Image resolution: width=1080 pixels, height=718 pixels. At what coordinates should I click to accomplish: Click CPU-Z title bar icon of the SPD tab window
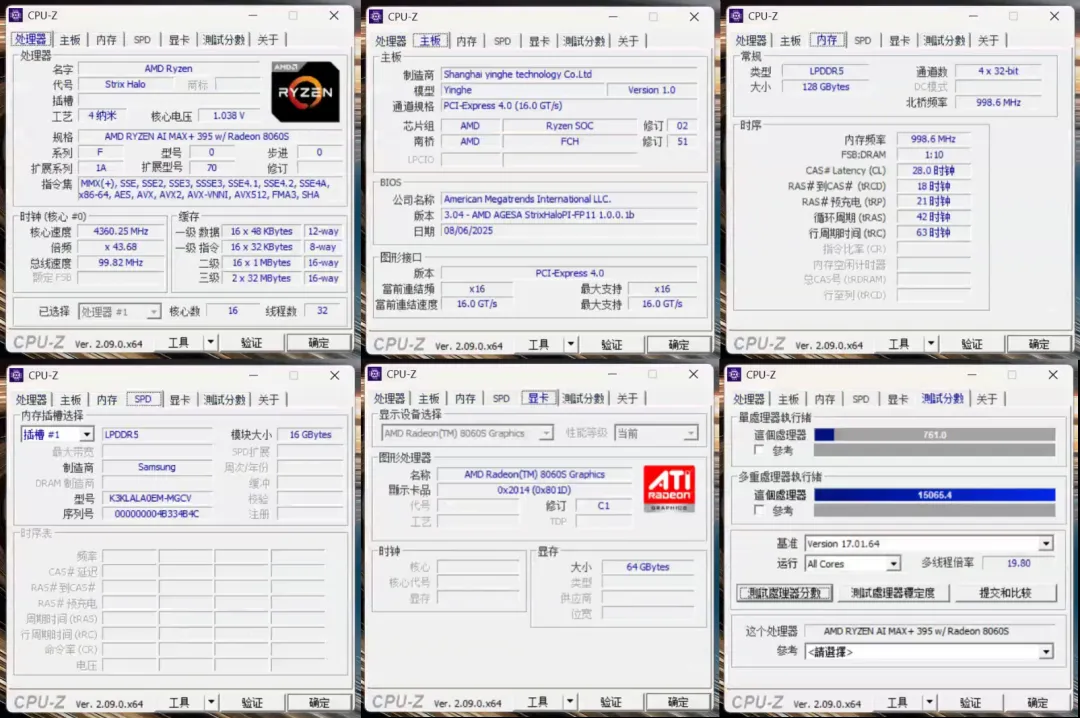point(15,375)
